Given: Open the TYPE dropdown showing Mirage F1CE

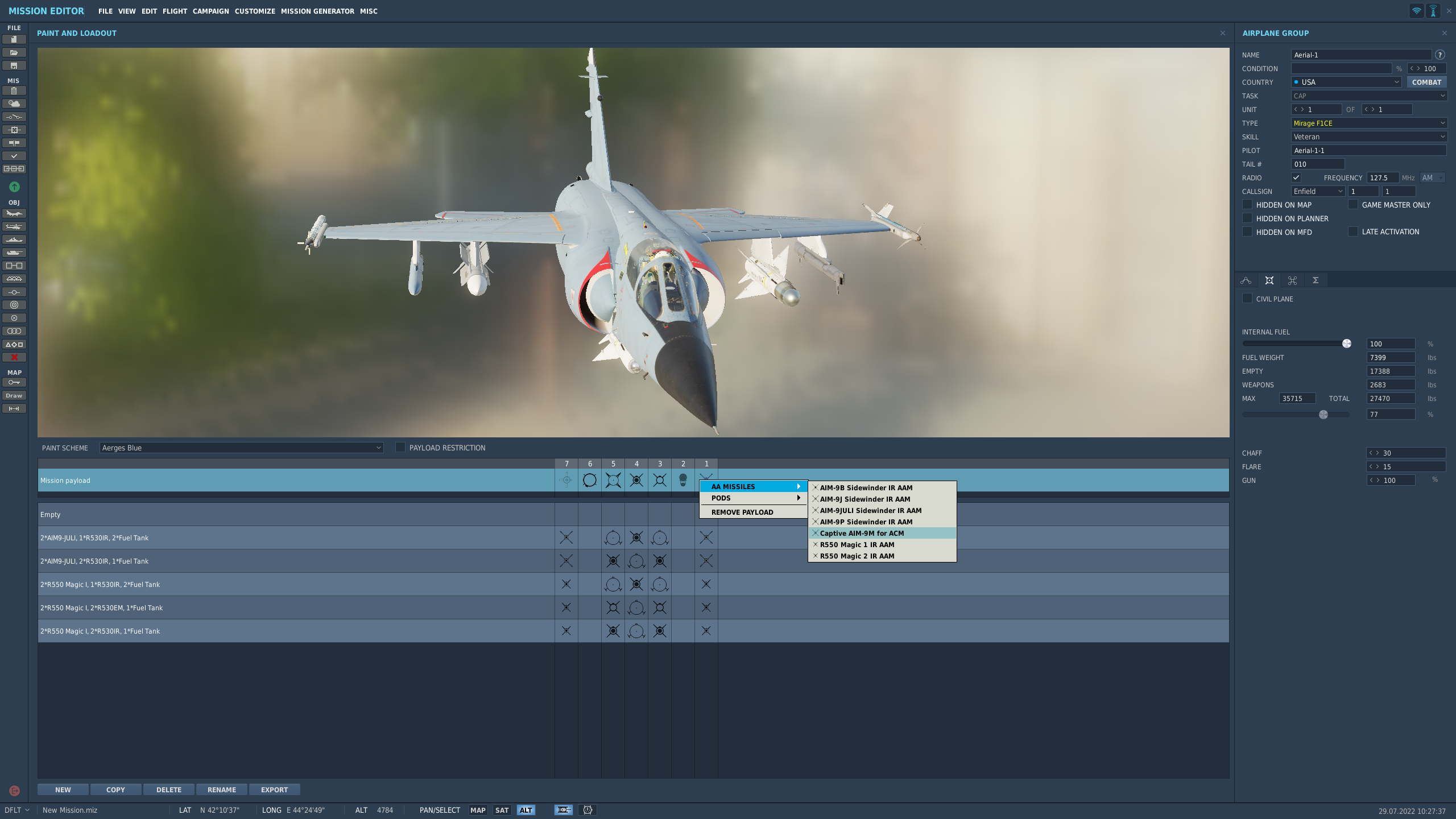Looking at the screenshot, I should (1368, 123).
